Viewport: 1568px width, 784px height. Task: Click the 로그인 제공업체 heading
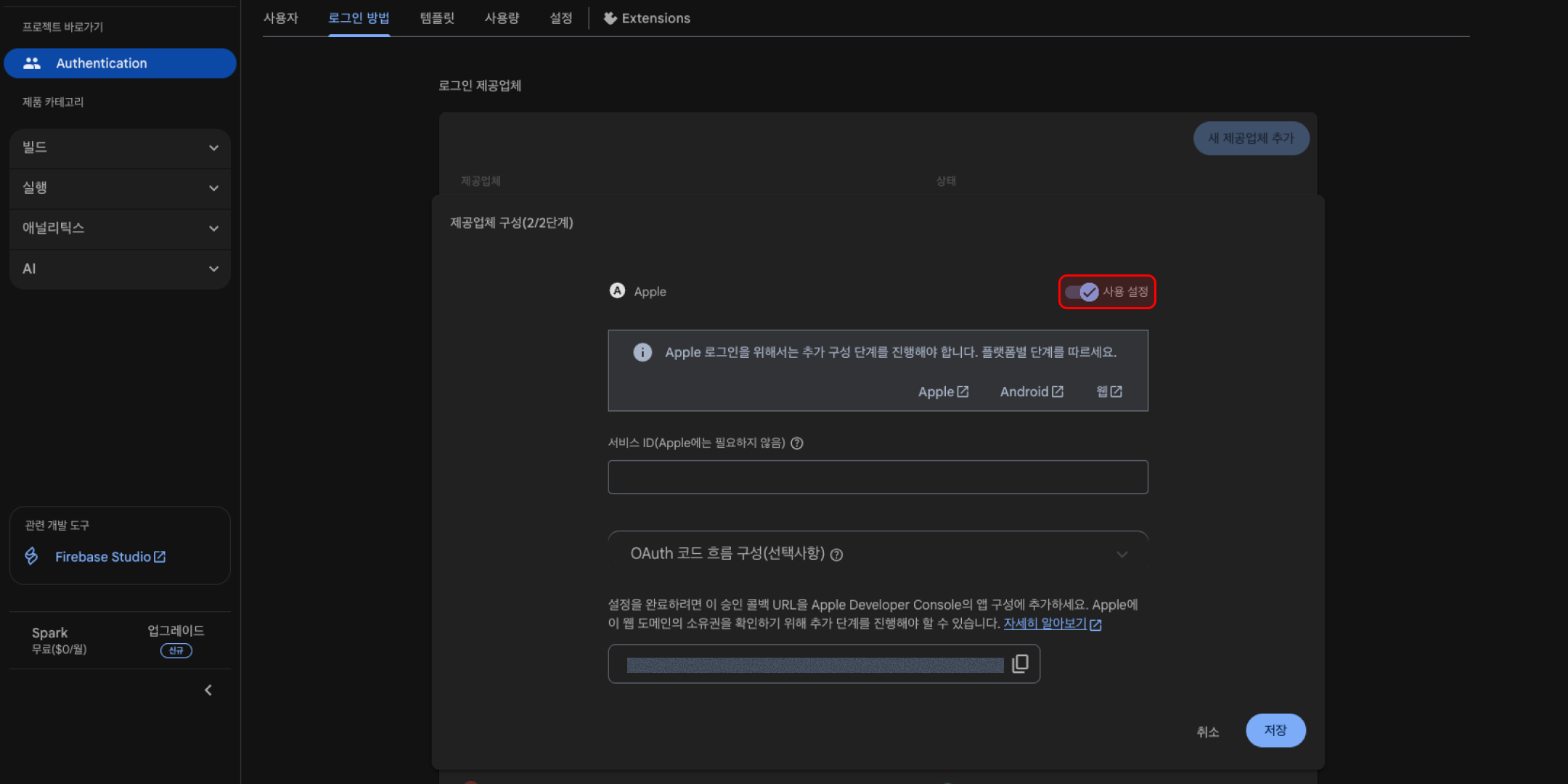click(x=480, y=86)
